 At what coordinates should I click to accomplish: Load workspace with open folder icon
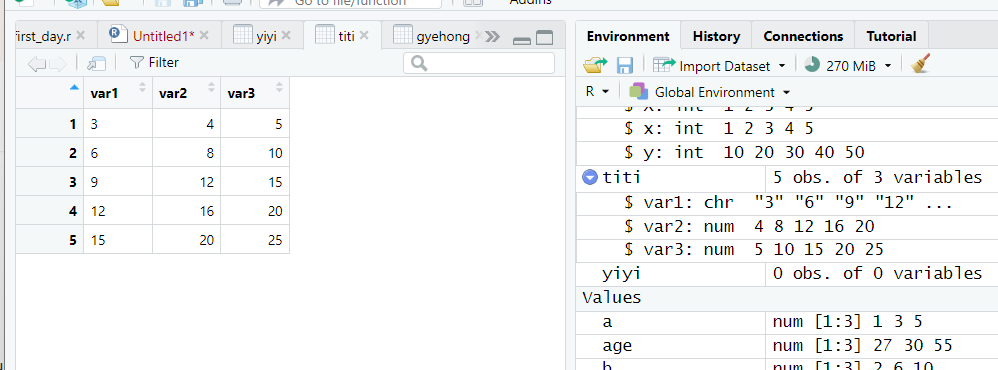click(x=596, y=65)
